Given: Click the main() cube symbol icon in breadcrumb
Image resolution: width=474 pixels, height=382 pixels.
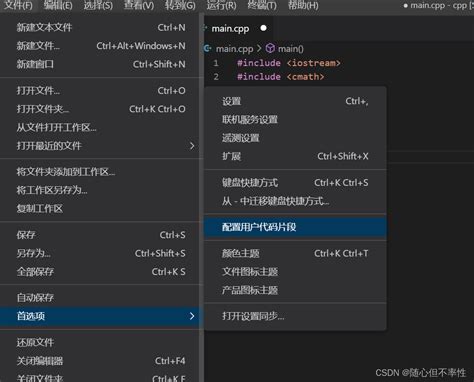Looking at the screenshot, I should [x=270, y=49].
